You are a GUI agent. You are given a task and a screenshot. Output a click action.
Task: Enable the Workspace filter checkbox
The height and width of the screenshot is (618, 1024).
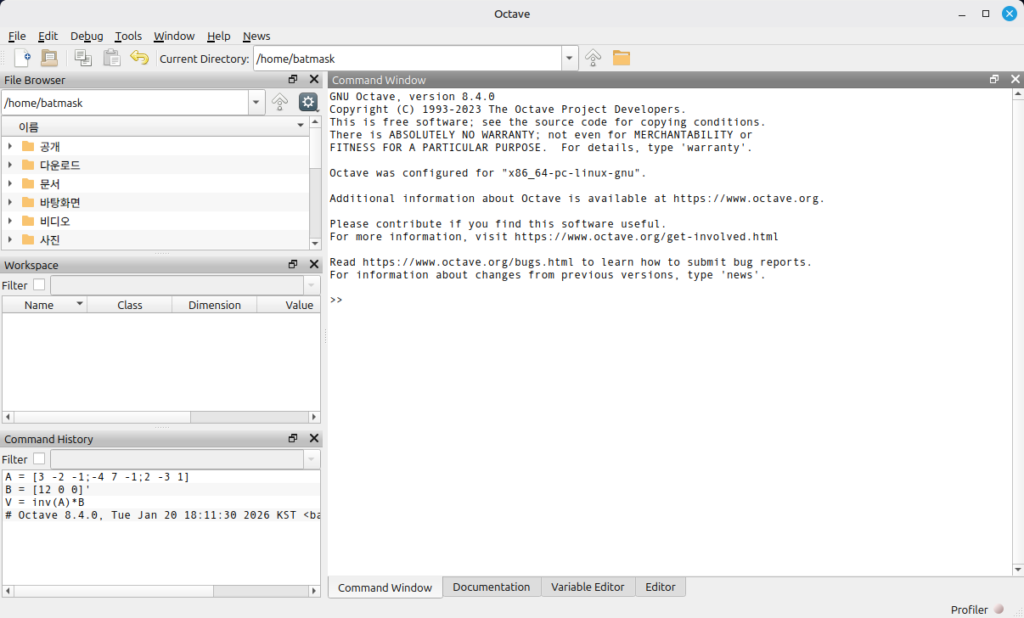pos(39,285)
